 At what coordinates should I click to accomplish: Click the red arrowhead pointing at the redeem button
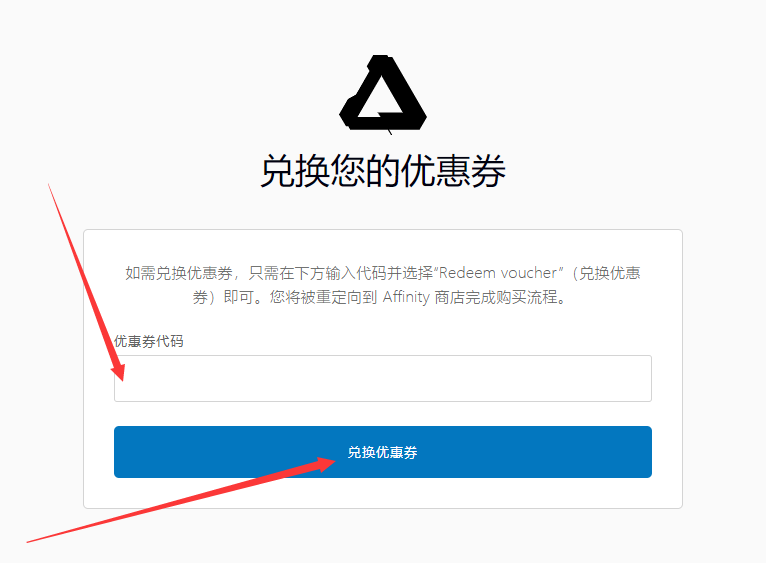click(x=325, y=464)
